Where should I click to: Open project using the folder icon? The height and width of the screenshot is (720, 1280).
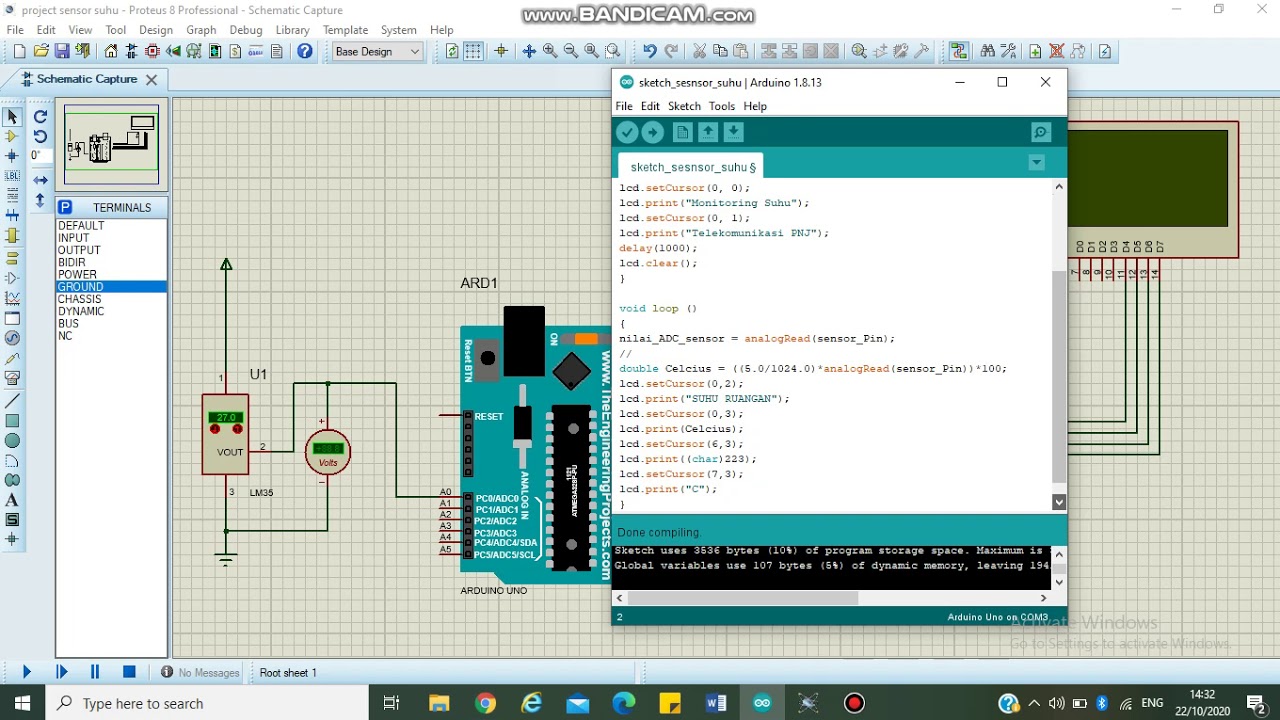click(x=41, y=51)
